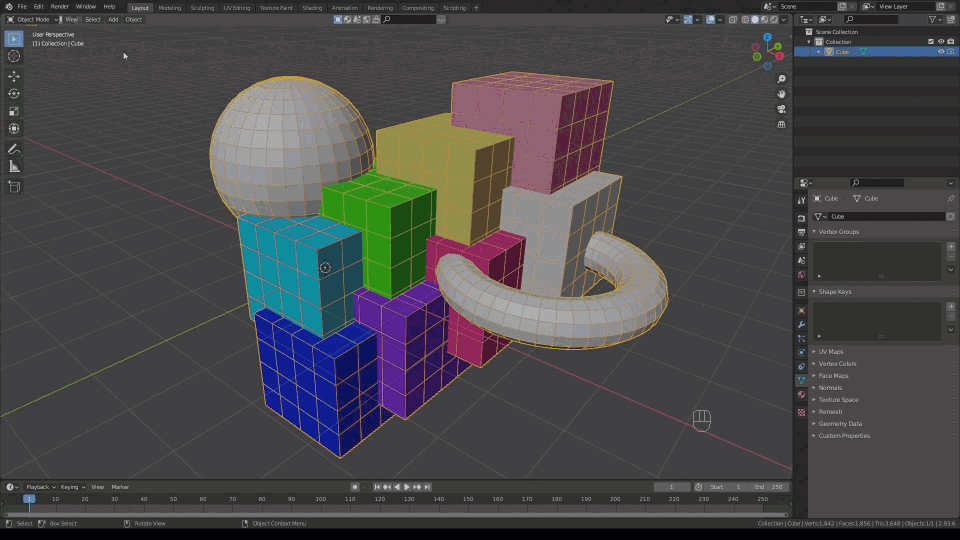
Task: Select the Add Cube tool
Action: pyautogui.click(x=14, y=186)
